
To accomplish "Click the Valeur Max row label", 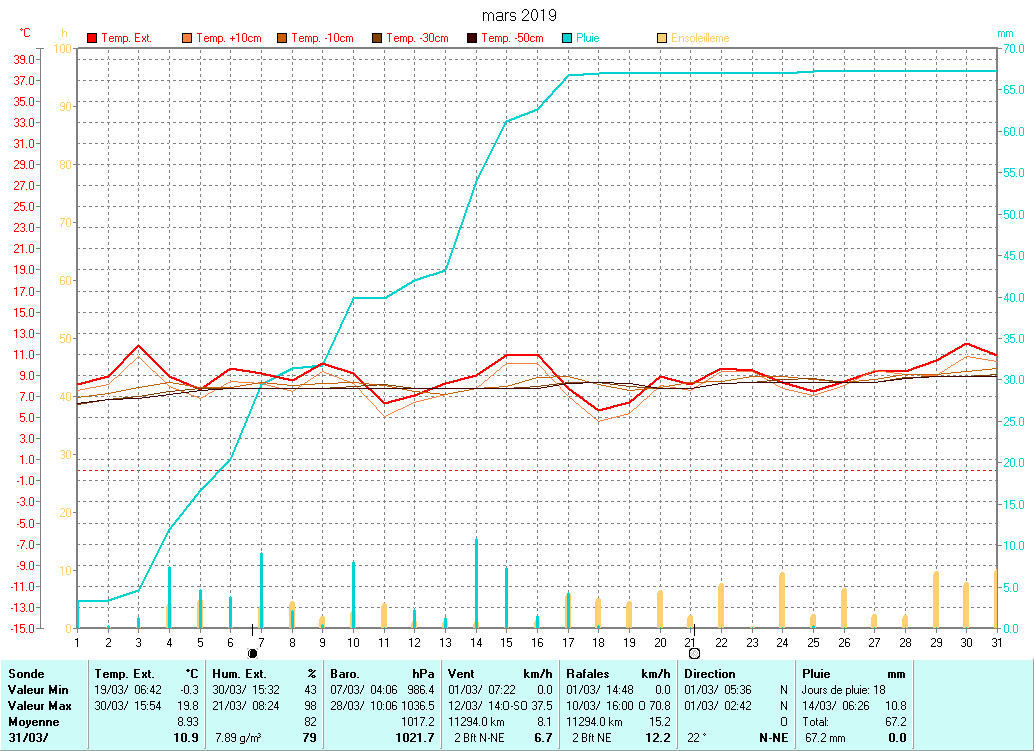I will [x=38, y=706].
